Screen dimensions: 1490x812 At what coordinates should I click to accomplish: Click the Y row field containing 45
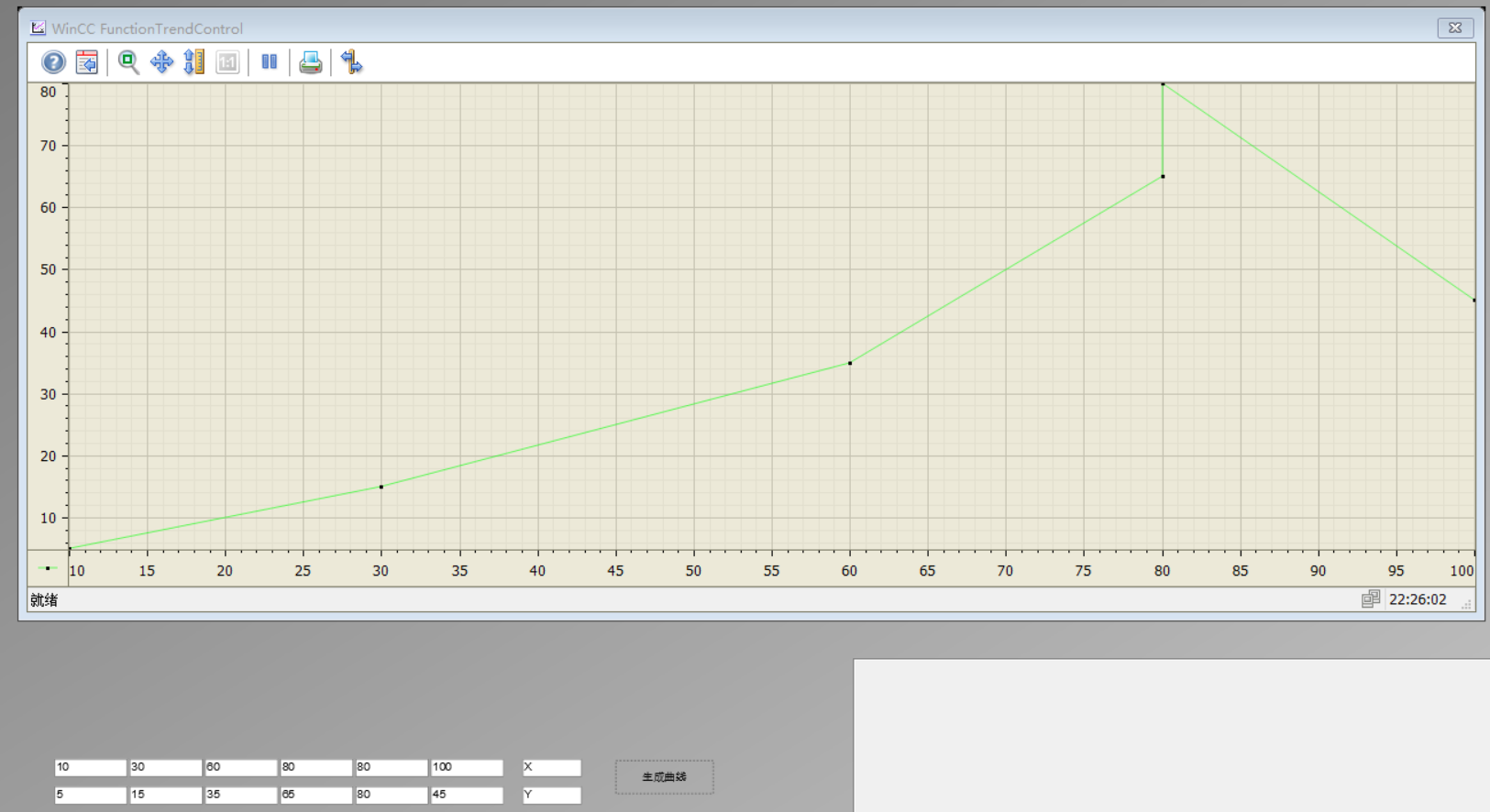[467, 796]
